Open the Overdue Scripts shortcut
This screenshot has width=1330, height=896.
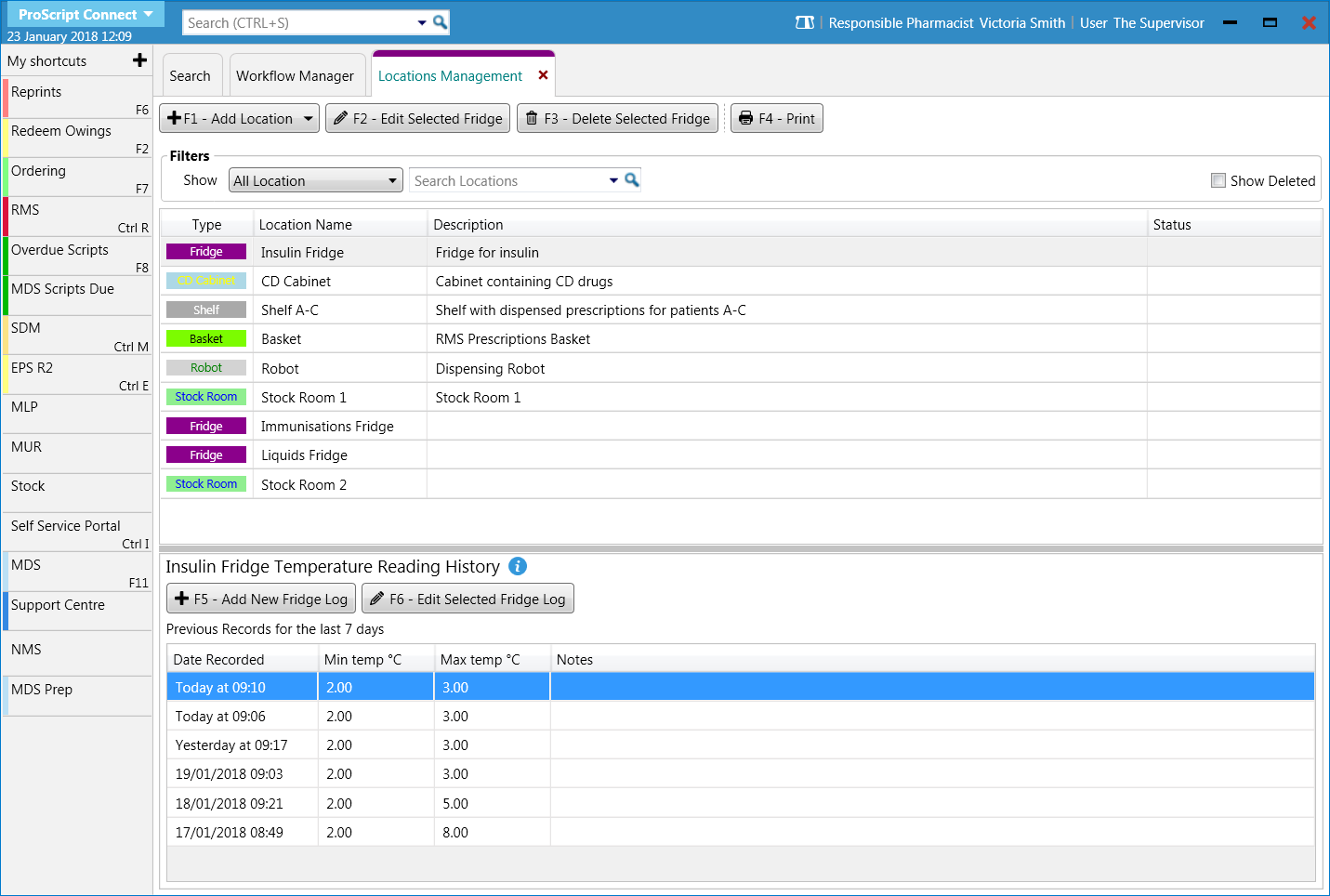point(59,250)
